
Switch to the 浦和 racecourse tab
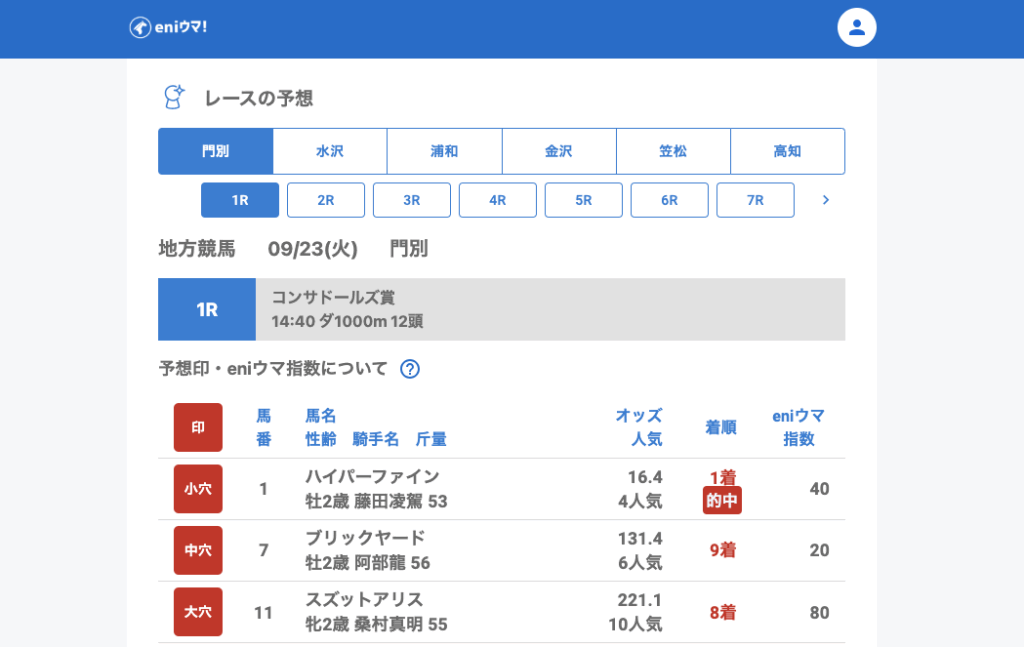444,151
